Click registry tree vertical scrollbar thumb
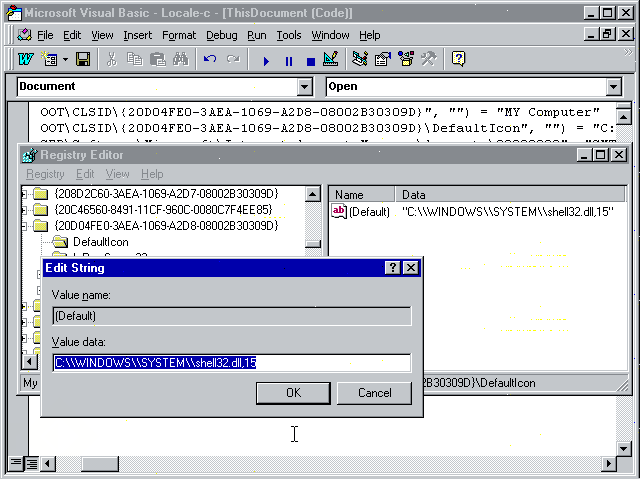This screenshot has width=640, height=480. click(x=313, y=244)
